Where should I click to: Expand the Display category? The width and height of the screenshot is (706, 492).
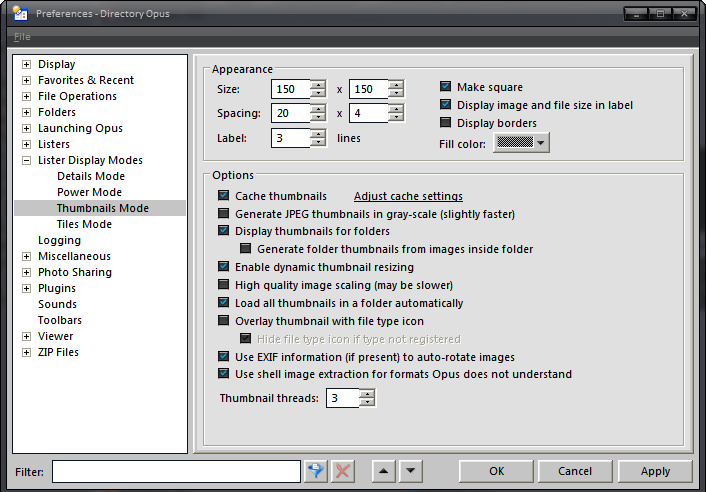[x=27, y=64]
